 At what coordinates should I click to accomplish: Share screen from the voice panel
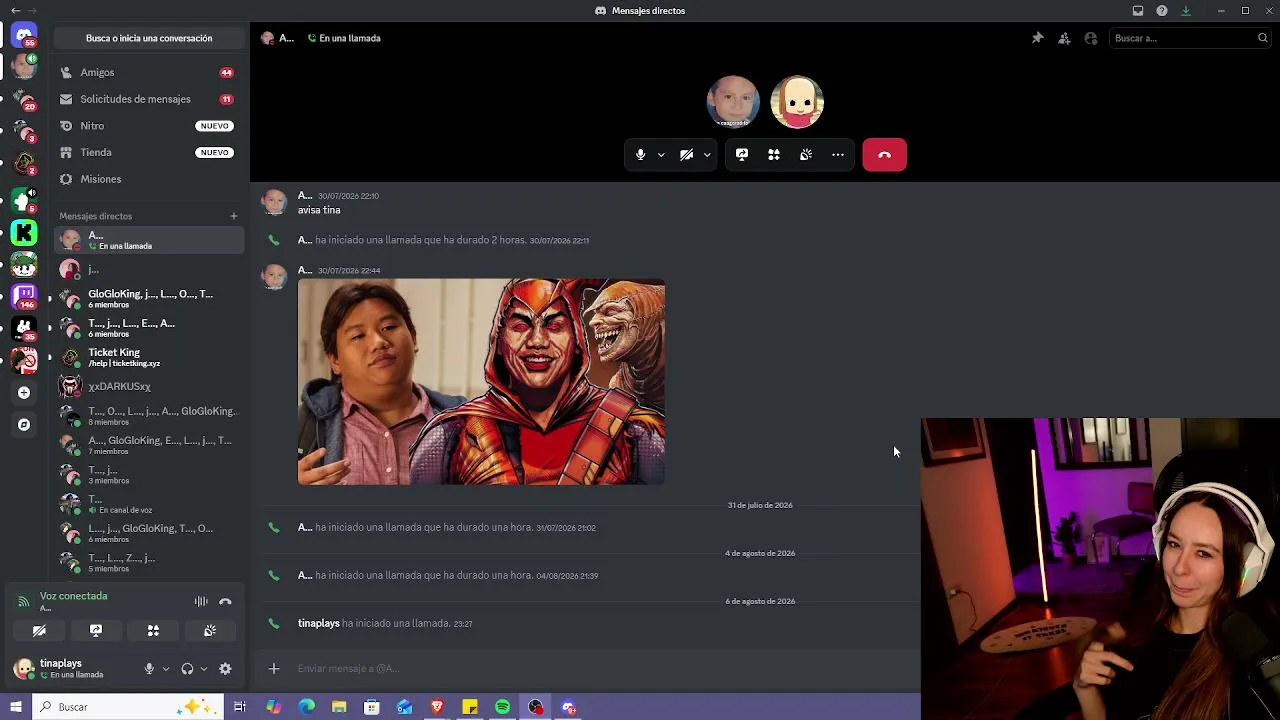(x=96, y=631)
